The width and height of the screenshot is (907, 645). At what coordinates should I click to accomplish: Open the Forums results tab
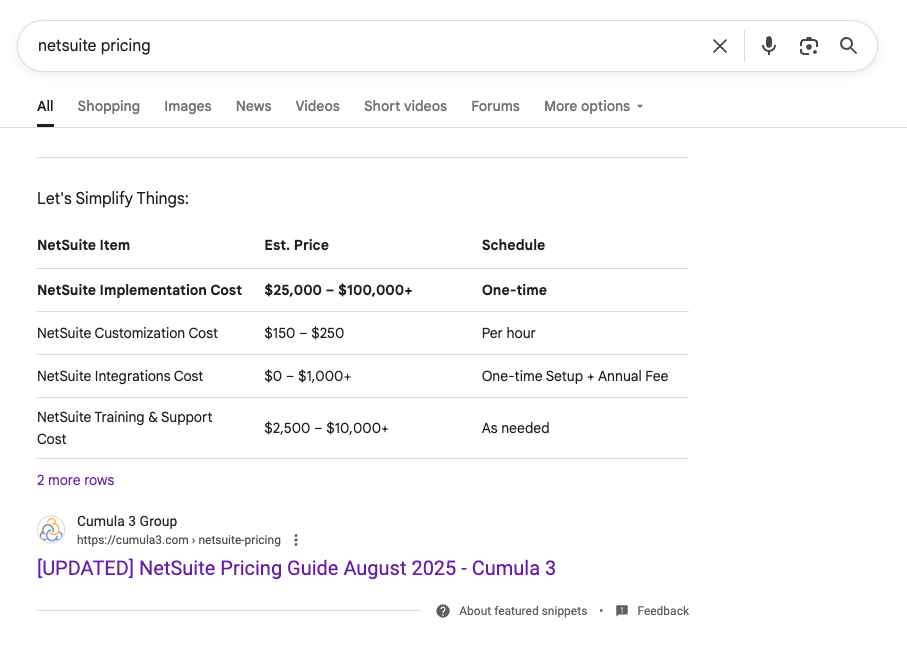pos(495,106)
